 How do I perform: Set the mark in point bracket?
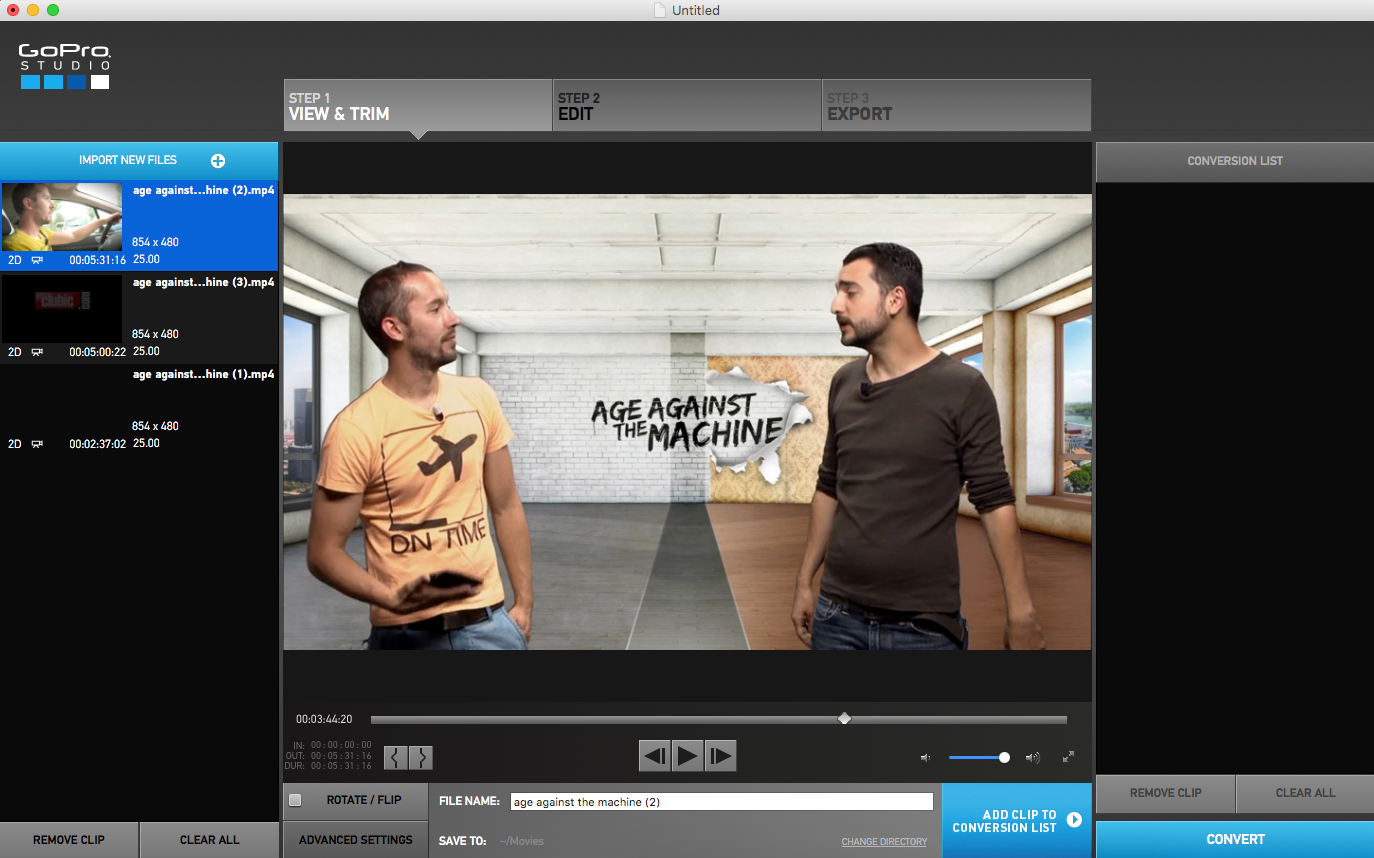pyautogui.click(x=397, y=757)
